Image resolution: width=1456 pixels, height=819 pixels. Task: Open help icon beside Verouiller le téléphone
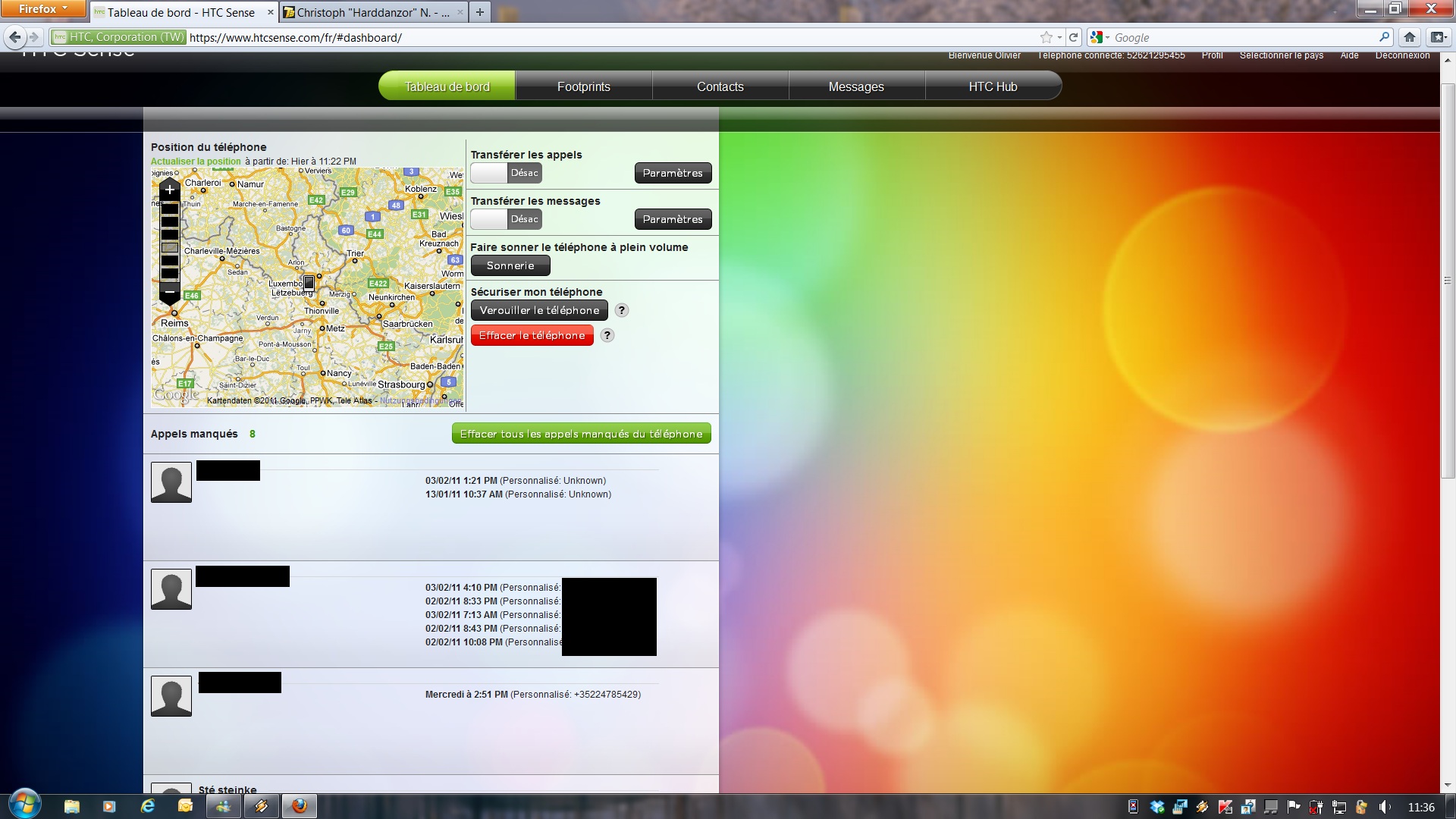pos(621,310)
